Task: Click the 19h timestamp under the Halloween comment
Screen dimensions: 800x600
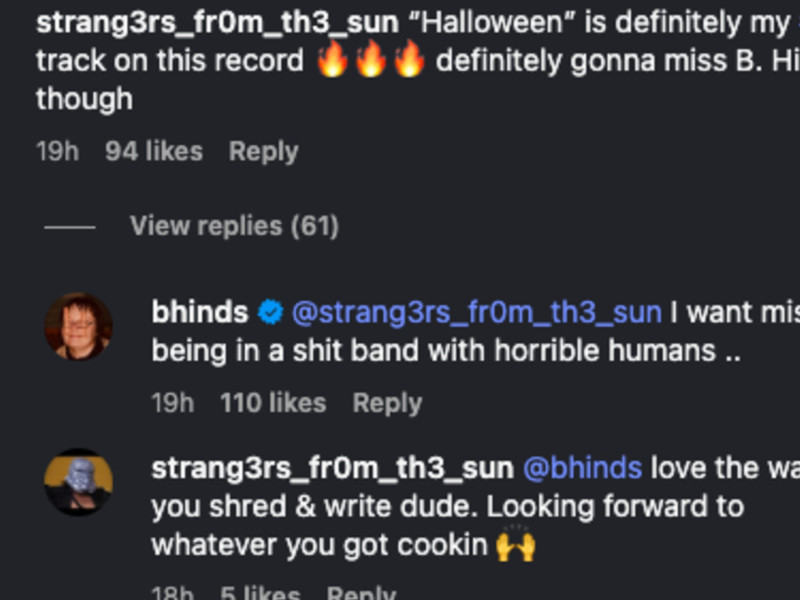Action: coord(57,151)
